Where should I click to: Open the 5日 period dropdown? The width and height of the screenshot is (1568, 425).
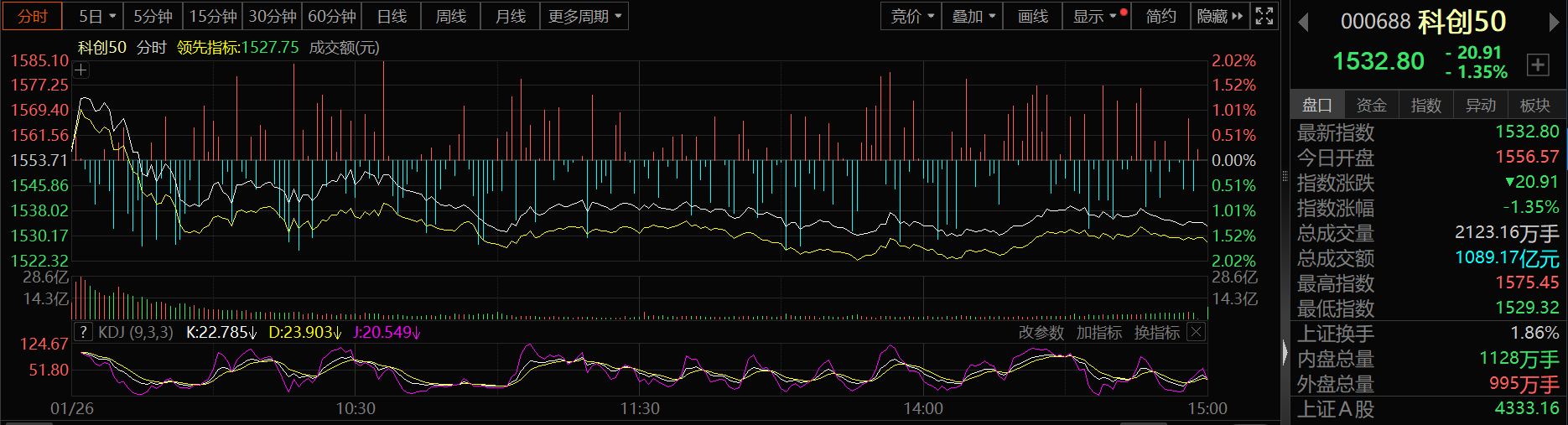[x=97, y=16]
